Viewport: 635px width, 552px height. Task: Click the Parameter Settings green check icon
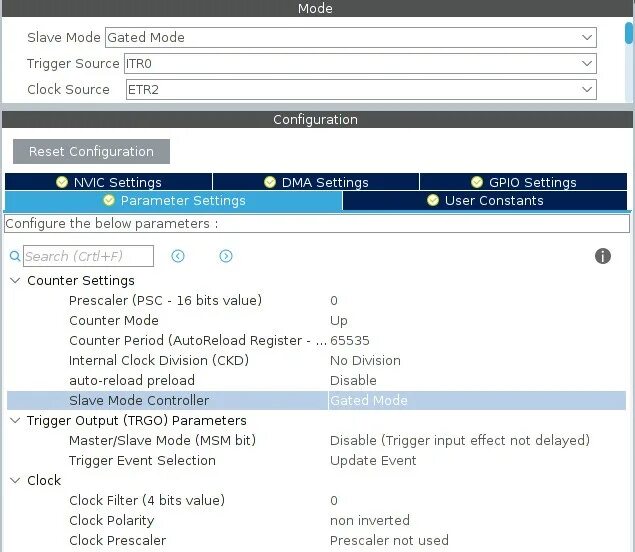point(109,200)
